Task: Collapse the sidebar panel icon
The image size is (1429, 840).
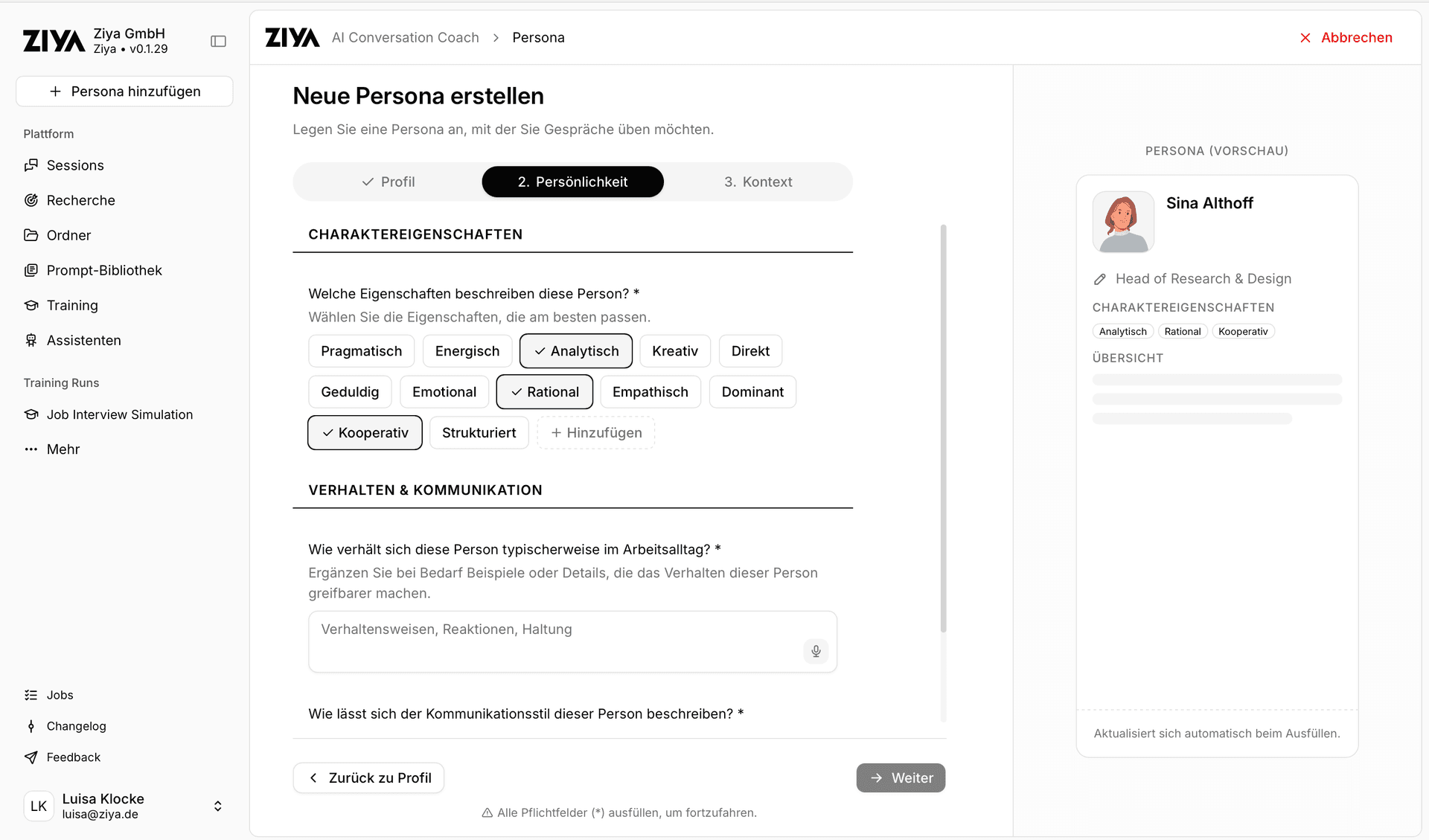Action: coord(218,42)
